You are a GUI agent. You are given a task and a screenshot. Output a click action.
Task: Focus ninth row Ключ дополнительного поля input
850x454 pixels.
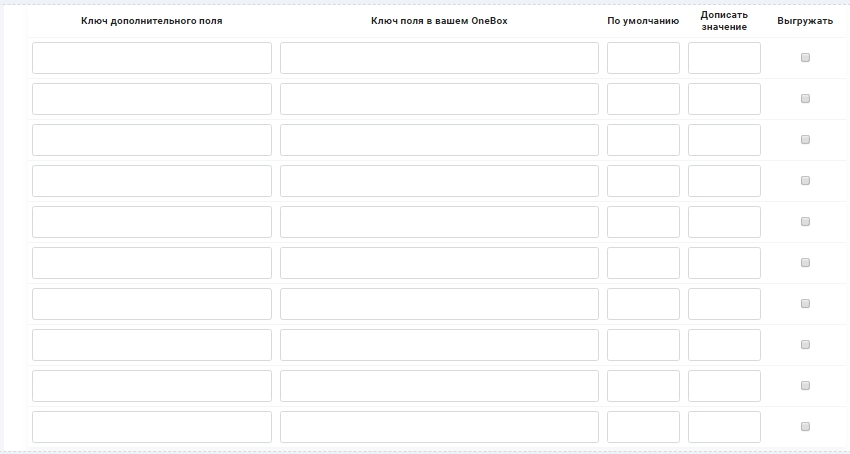(x=152, y=386)
